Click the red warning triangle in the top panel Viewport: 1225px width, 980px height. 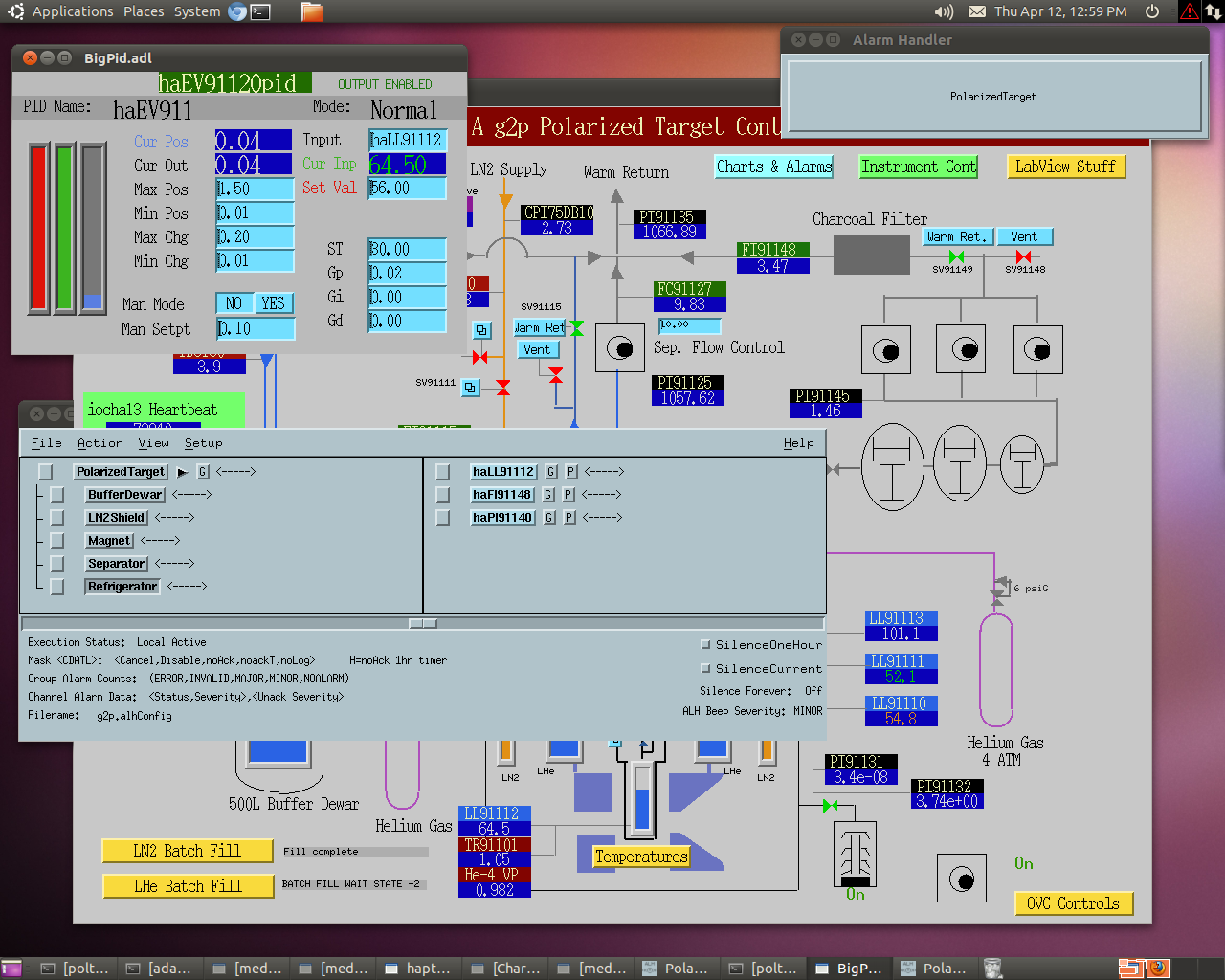[x=1190, y=11]
